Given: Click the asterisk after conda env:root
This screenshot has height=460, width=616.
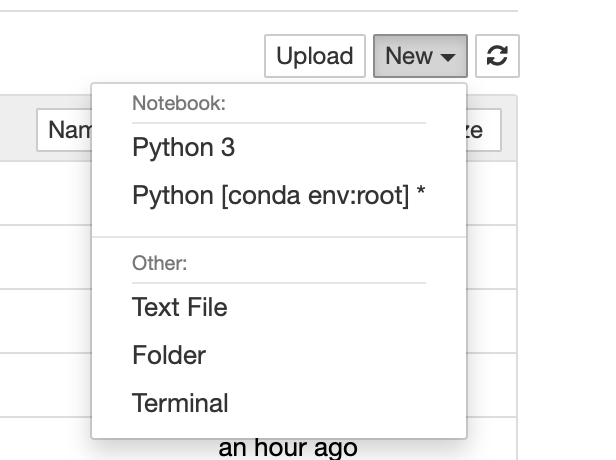Looking at the screenshot, I should 421,196.
